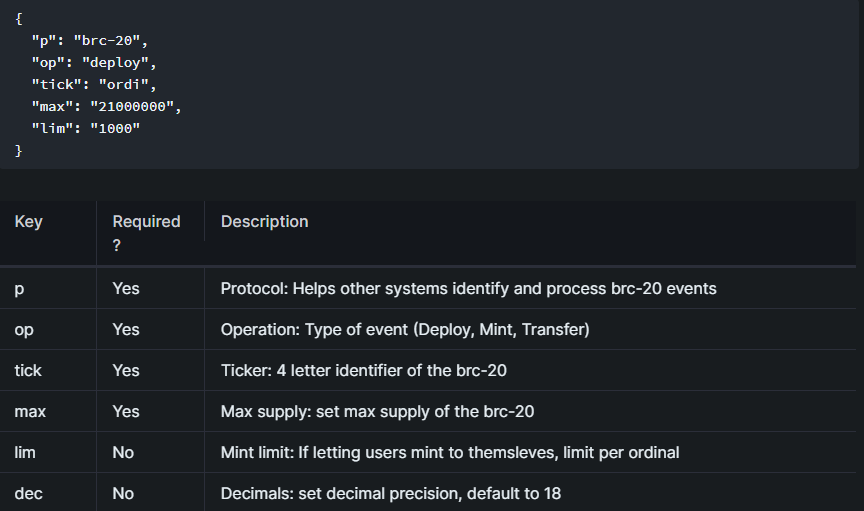Click the "p" key cell
Screen dimensions: 864x511
[x=19, y=289]
